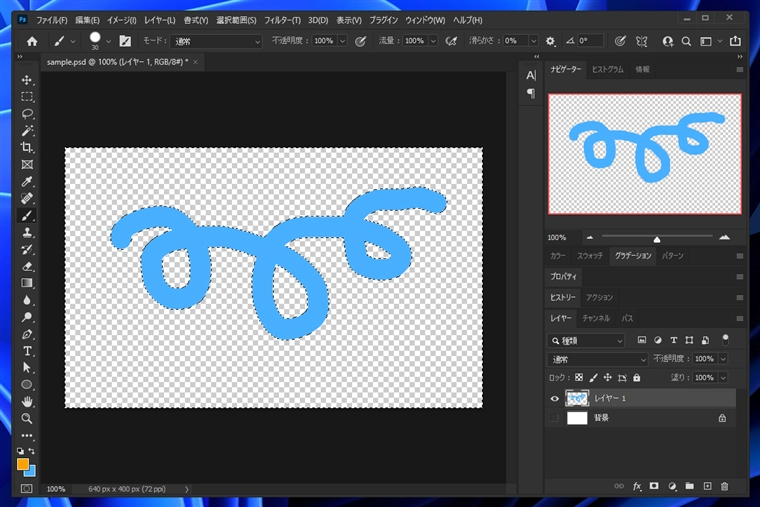
Task: Select the Horizontal Type tool
Action: click(27, 351)
